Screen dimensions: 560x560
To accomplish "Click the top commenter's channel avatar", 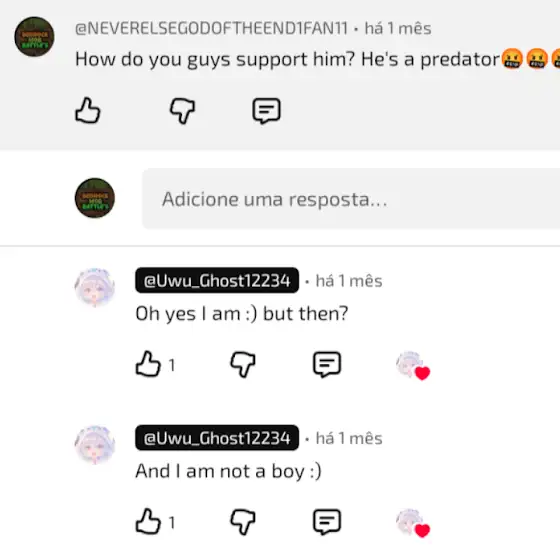I will click(34, 36).
